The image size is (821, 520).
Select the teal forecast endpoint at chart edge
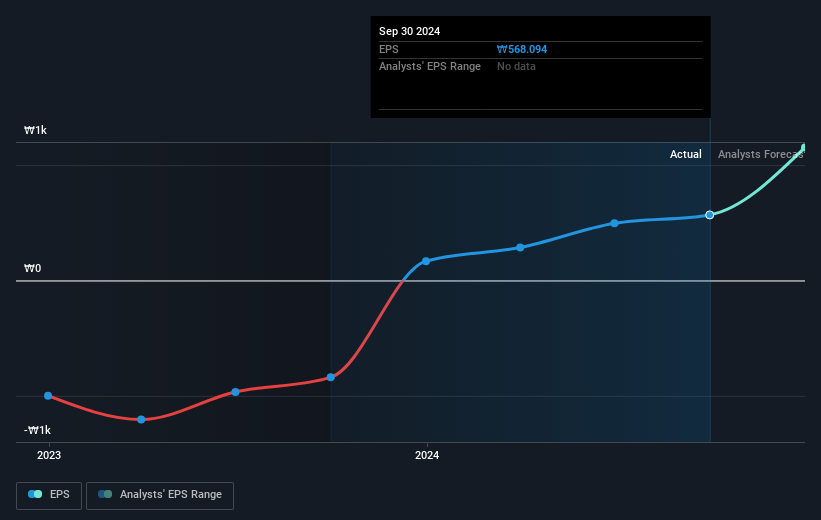[804, 148]
